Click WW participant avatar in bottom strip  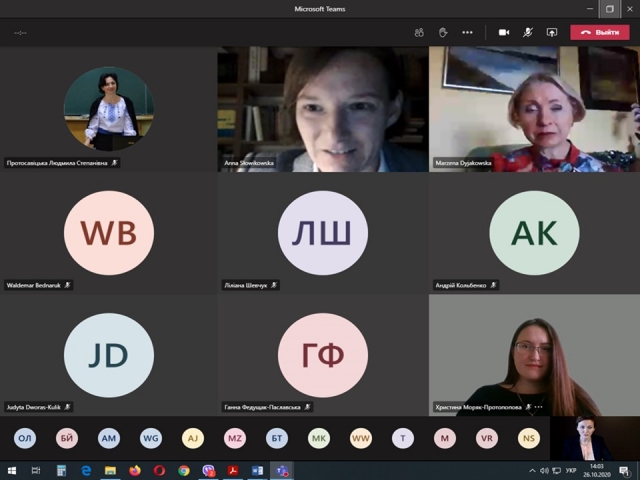point(361,438)
